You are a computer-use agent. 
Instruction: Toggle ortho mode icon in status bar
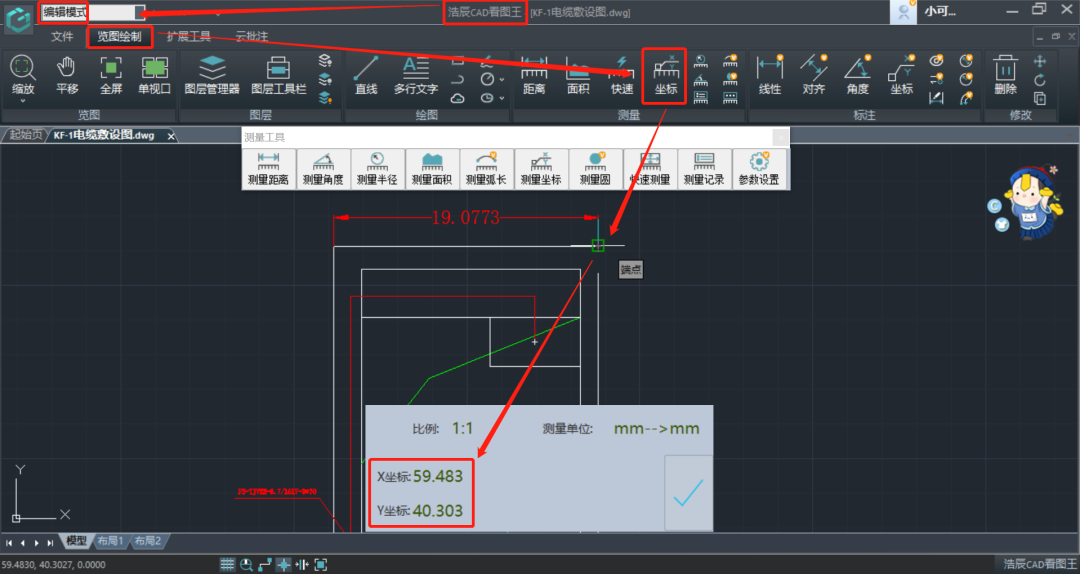(x=264, y=564)
